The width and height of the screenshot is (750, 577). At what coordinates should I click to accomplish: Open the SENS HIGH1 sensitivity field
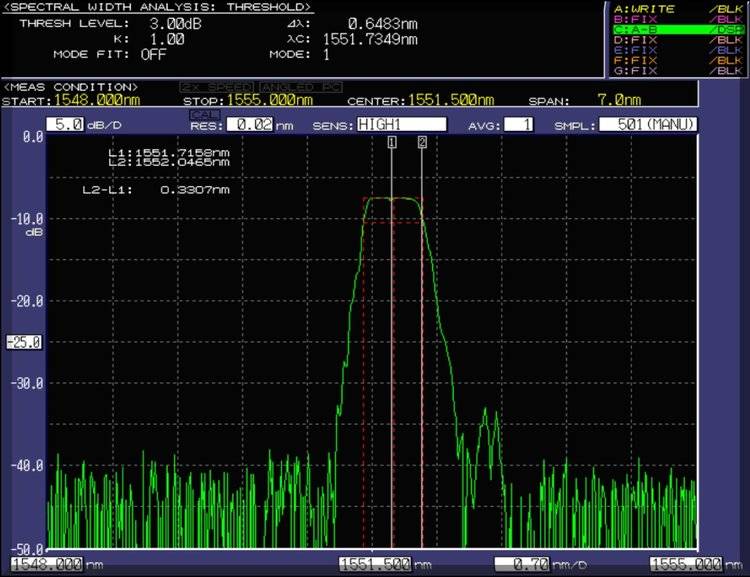tap(401, 125)
